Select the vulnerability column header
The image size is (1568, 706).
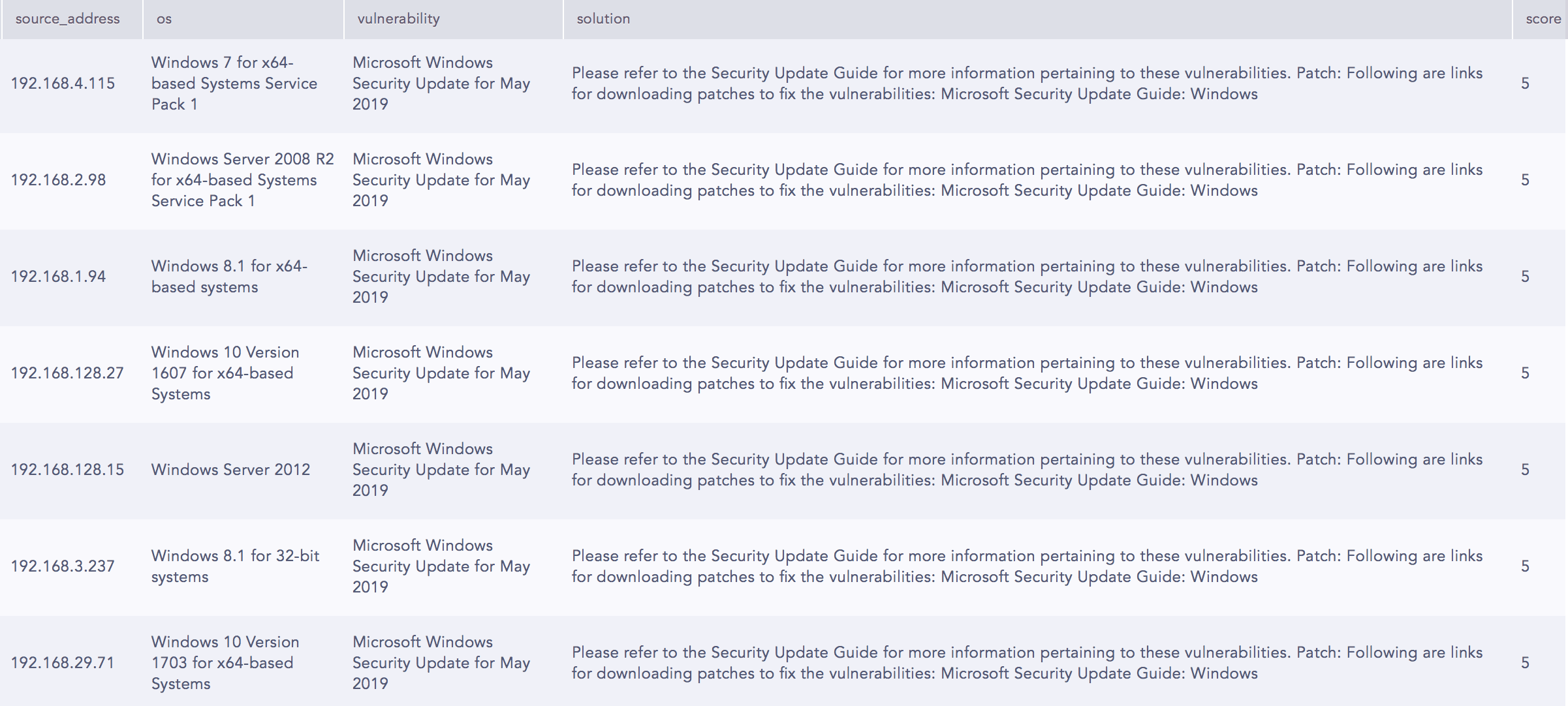click(398, 19)
